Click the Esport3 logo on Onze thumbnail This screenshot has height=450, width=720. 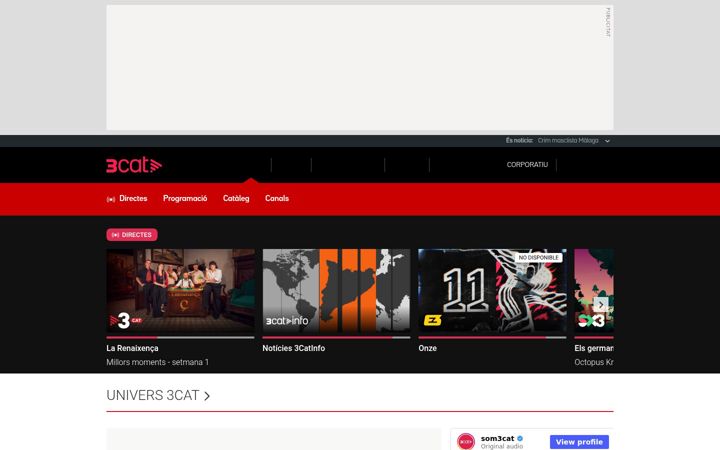(x=432, y=320)
